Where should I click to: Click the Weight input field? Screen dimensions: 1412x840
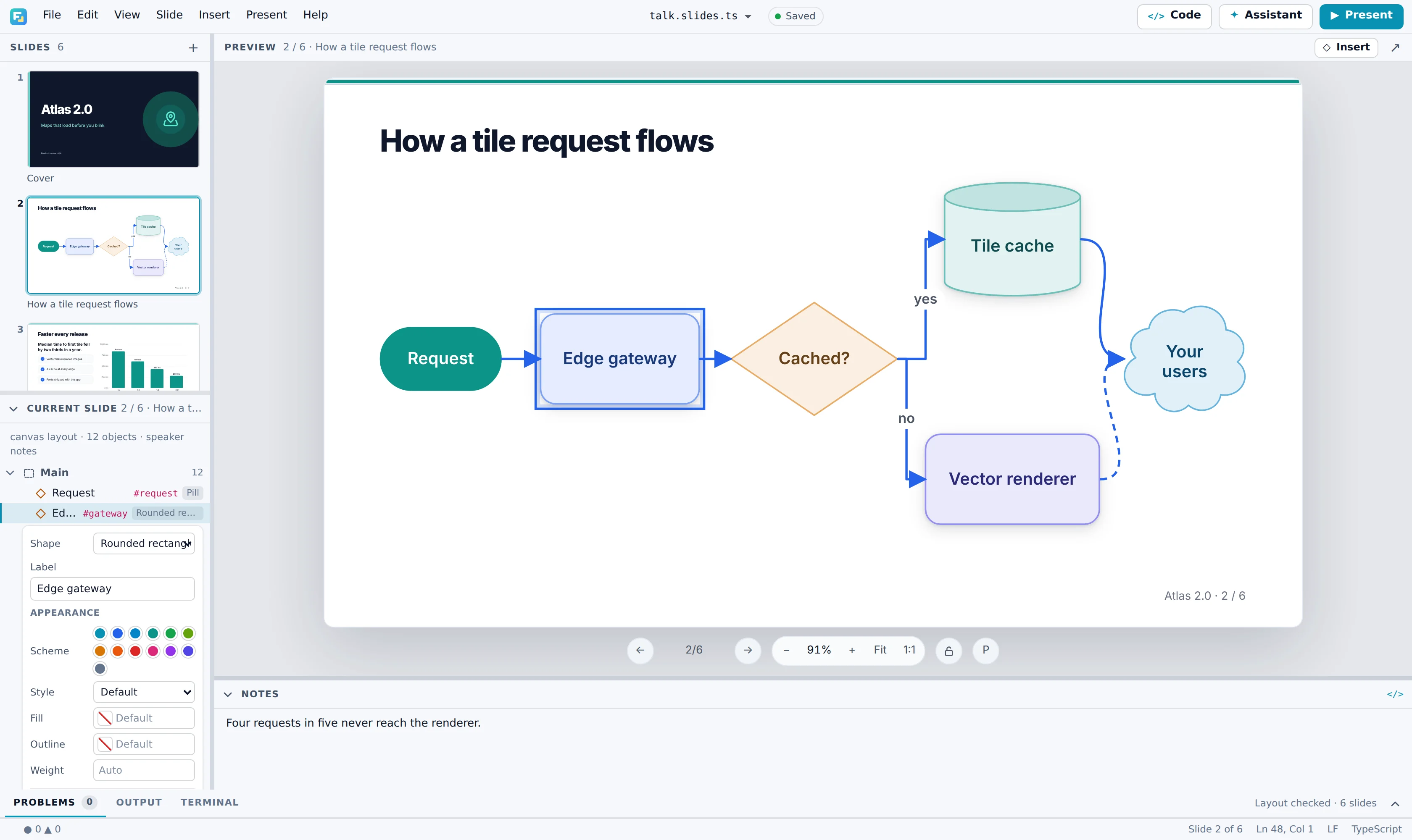(144, 770)
